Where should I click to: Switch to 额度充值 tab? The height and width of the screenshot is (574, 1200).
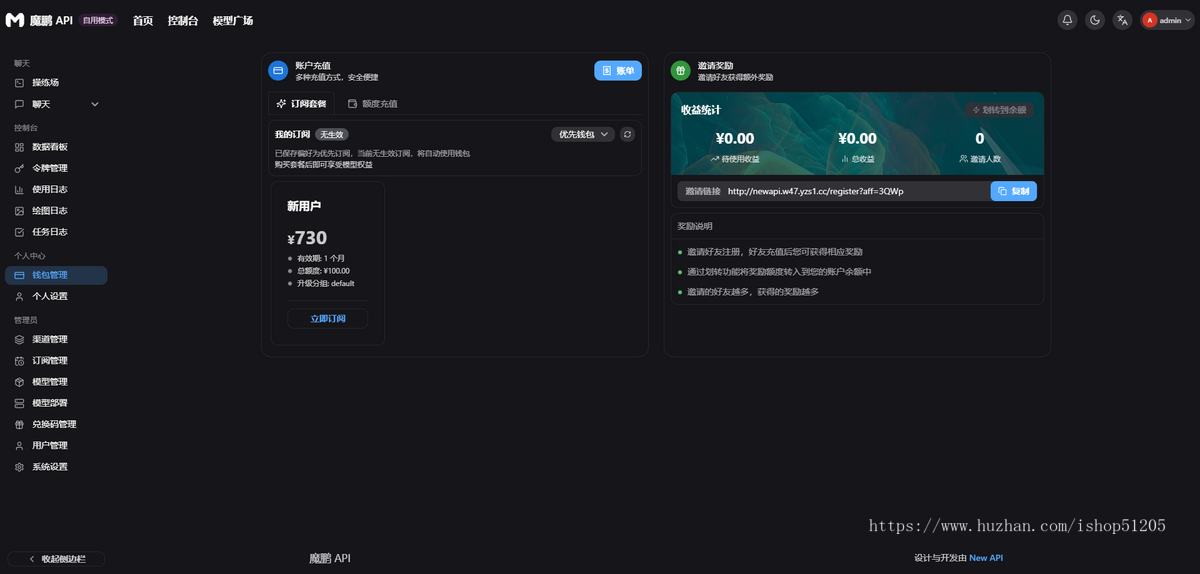[372, 104]
